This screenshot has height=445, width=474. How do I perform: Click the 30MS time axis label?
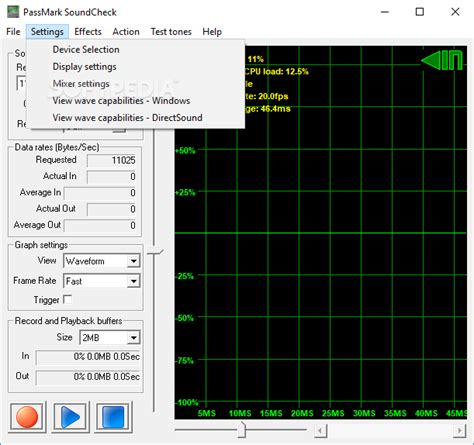364,413
